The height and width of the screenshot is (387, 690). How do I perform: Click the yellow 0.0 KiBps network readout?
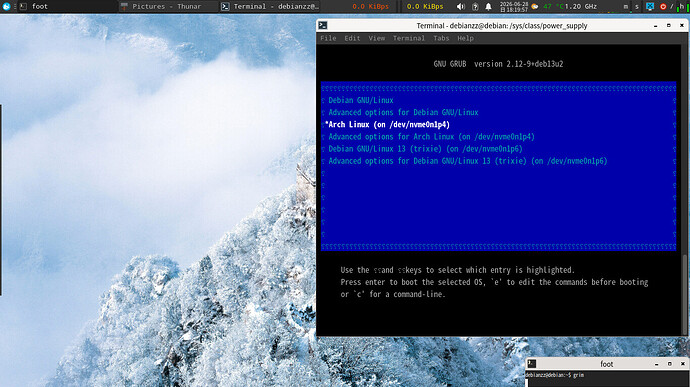(425, 6)
